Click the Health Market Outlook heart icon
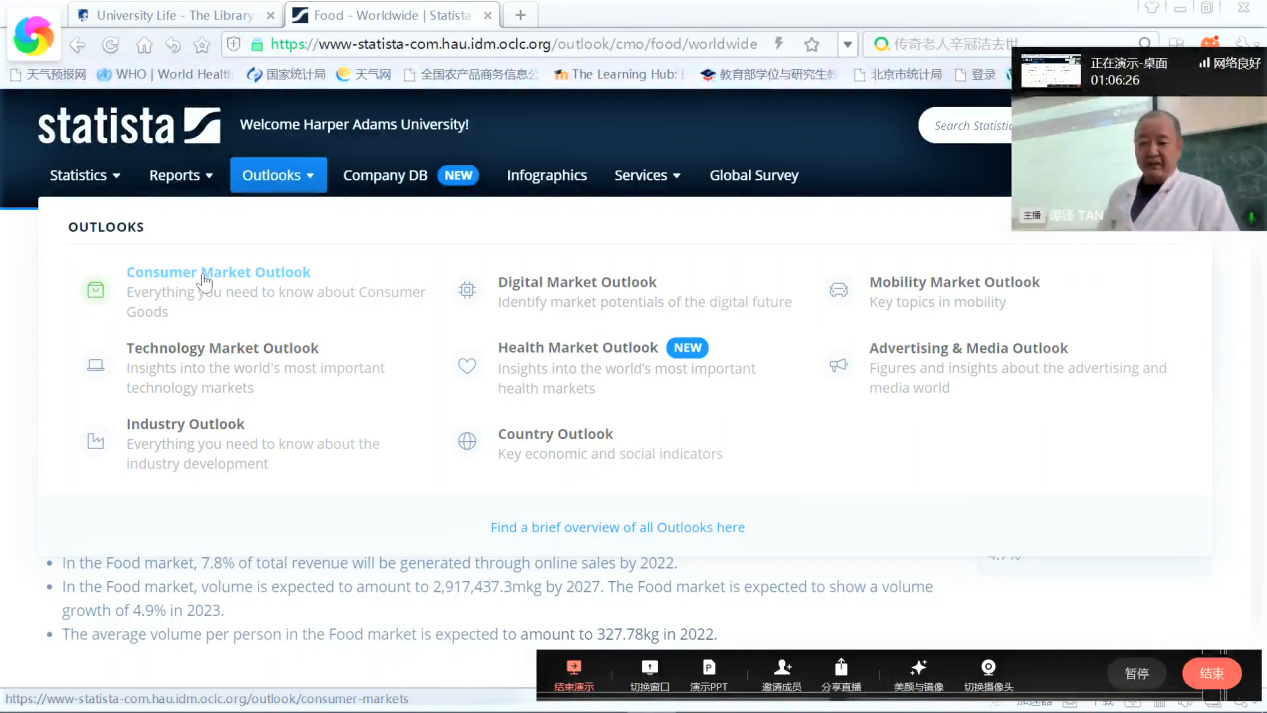The height and width of the screenshot is (713, 1267). [467, 366]
